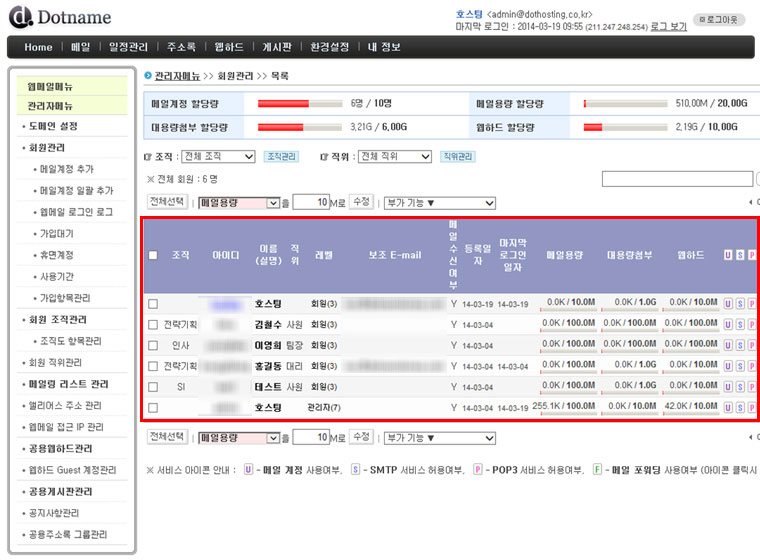Click the Dotname logo
Viewport: 760px width, 560px height.
60,17
